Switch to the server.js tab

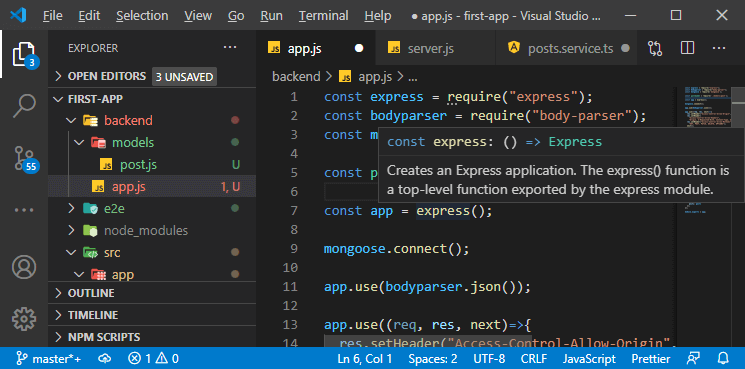(435, 48)
